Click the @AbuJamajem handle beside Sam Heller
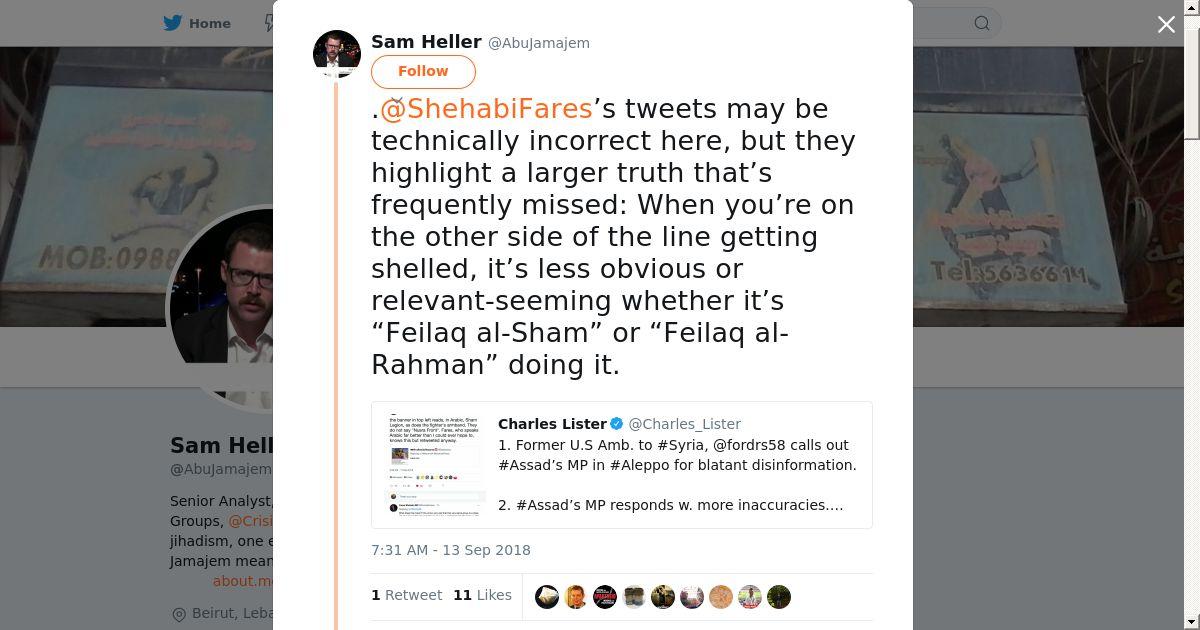Screen dimensions: 1200x630 (539, 43)
